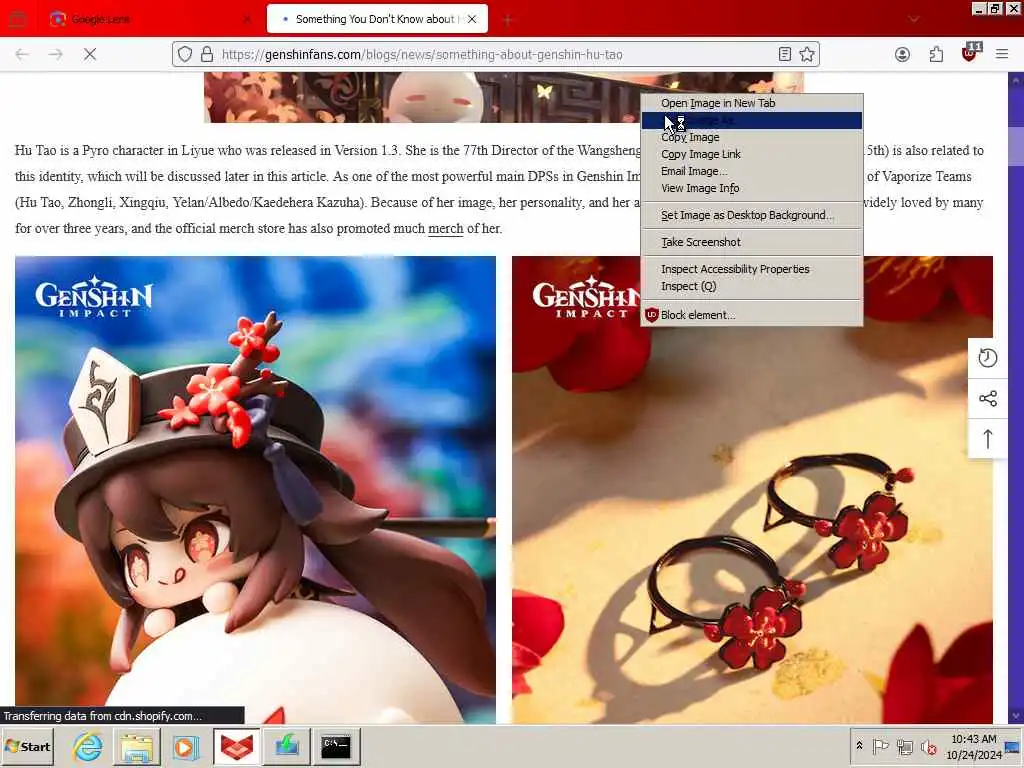Jump to top with the up arrow icon
The image size is (1024, 768).
click(987, 439)
